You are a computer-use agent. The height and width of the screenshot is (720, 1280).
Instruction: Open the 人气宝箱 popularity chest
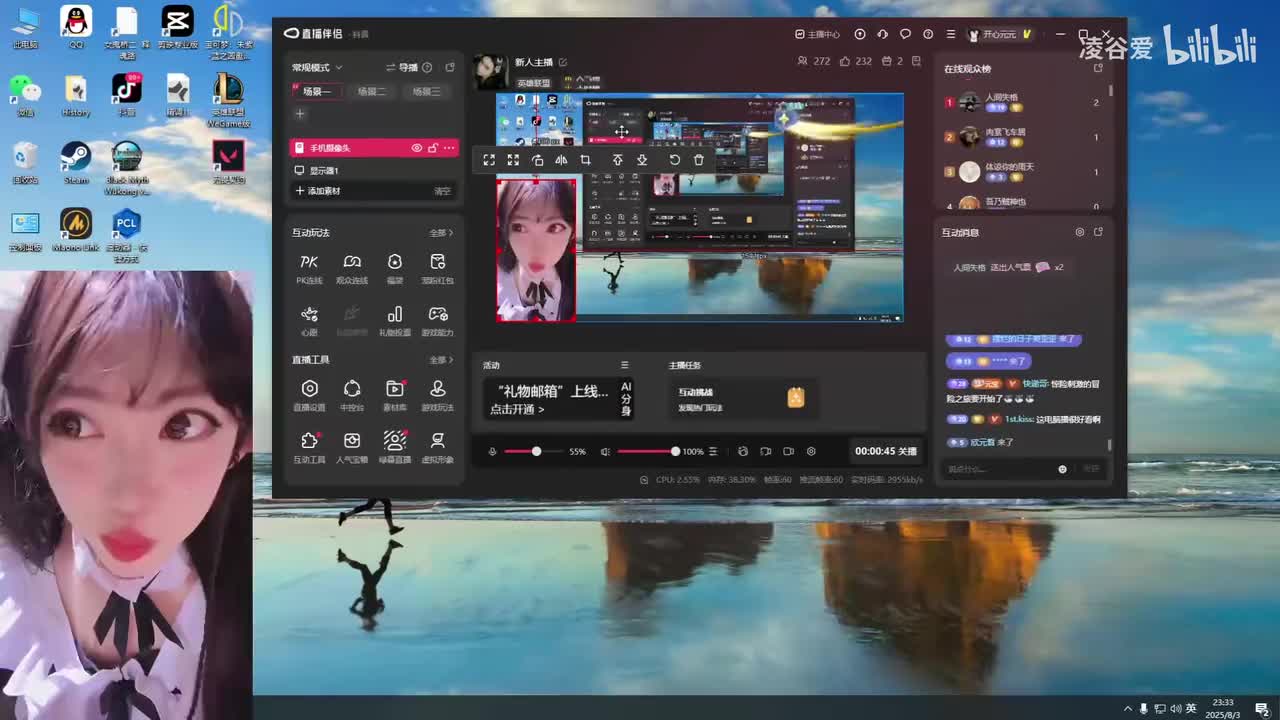(x=352, y=448)
